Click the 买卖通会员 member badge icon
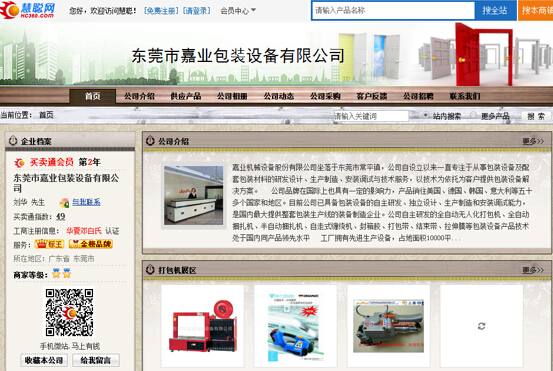Viewport: 553px width, 371px height. coord(19,163)
